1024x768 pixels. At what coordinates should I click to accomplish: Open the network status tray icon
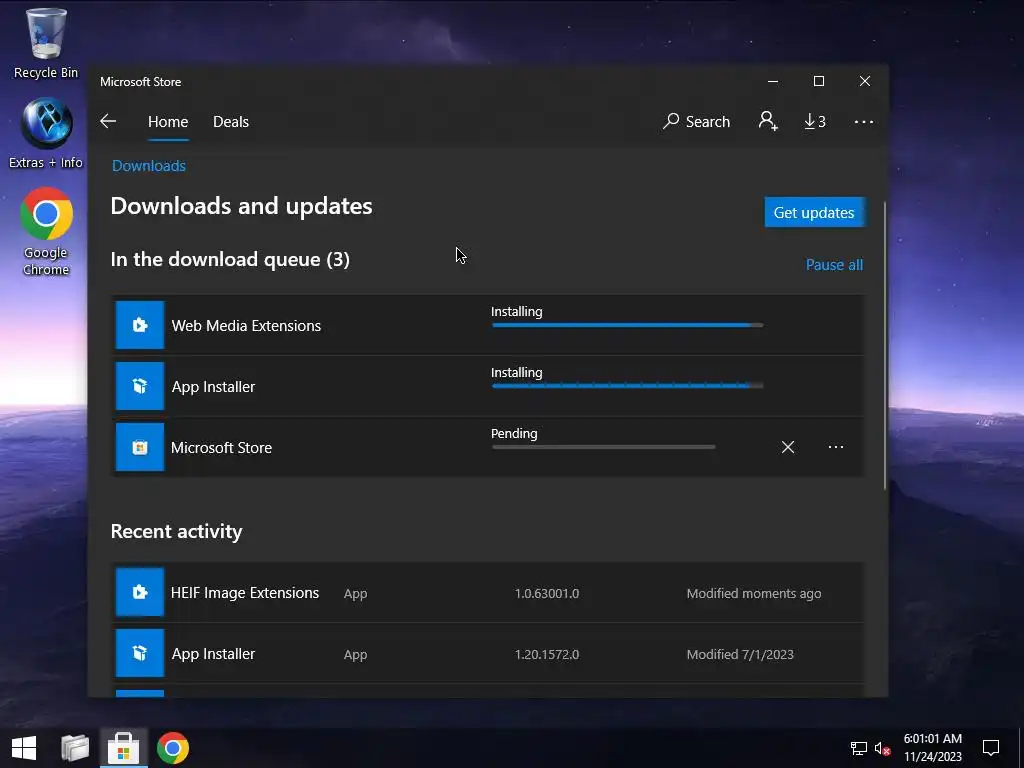(858, 748)
